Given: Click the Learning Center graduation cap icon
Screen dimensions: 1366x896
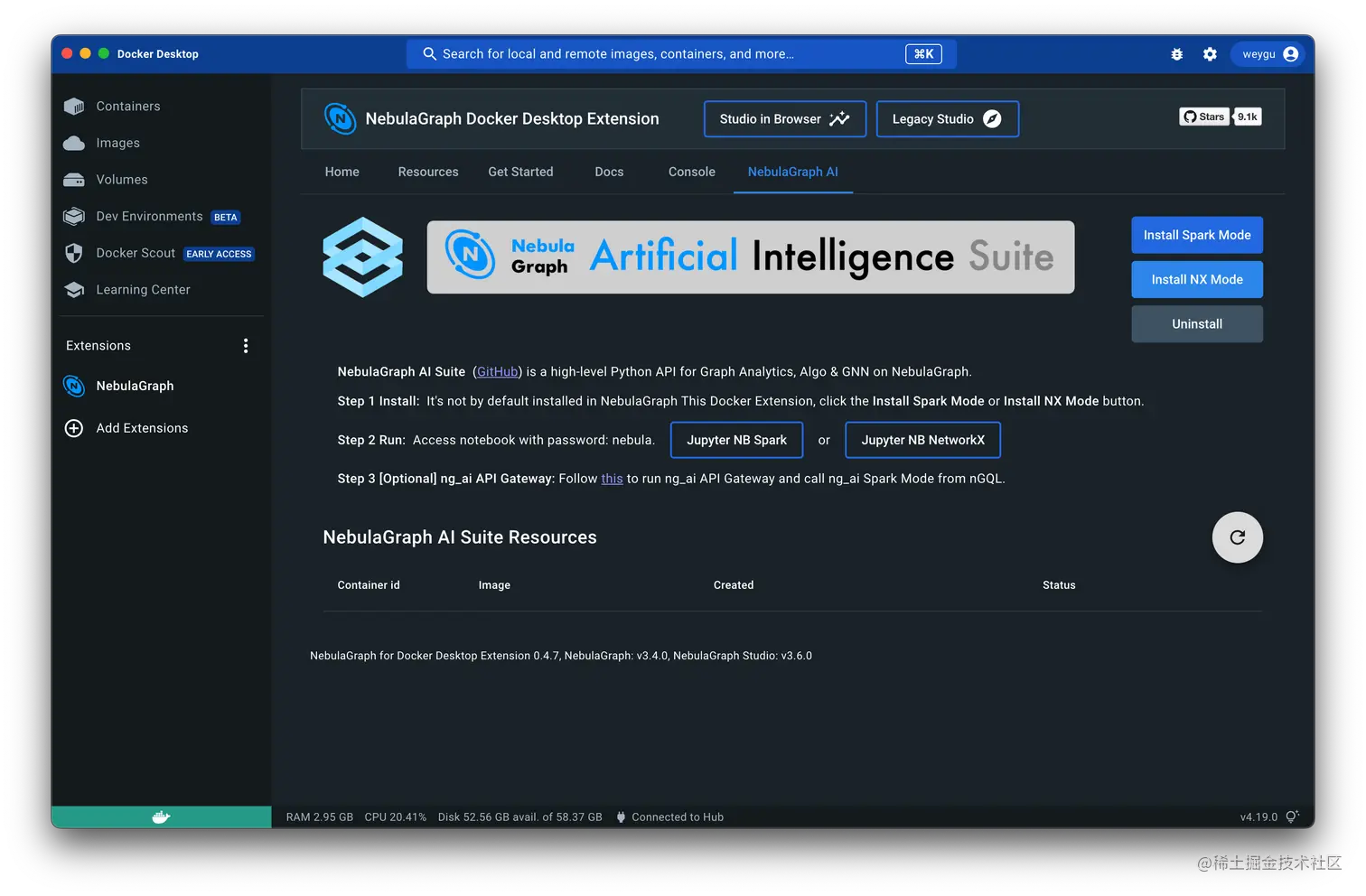Looking at the screenshot, I should click(74, 290).
